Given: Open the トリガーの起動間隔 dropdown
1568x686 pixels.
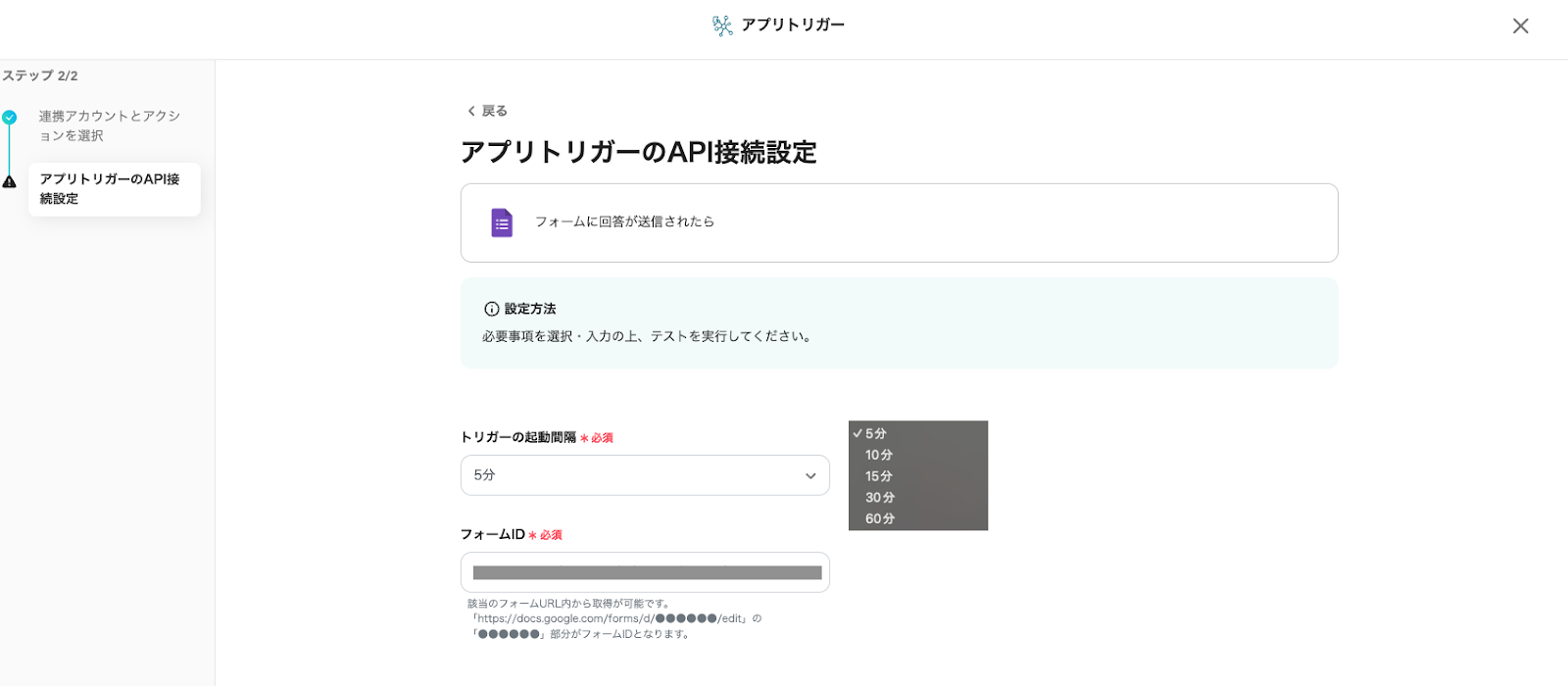Looking at the screenshot, I should (645, 475).
